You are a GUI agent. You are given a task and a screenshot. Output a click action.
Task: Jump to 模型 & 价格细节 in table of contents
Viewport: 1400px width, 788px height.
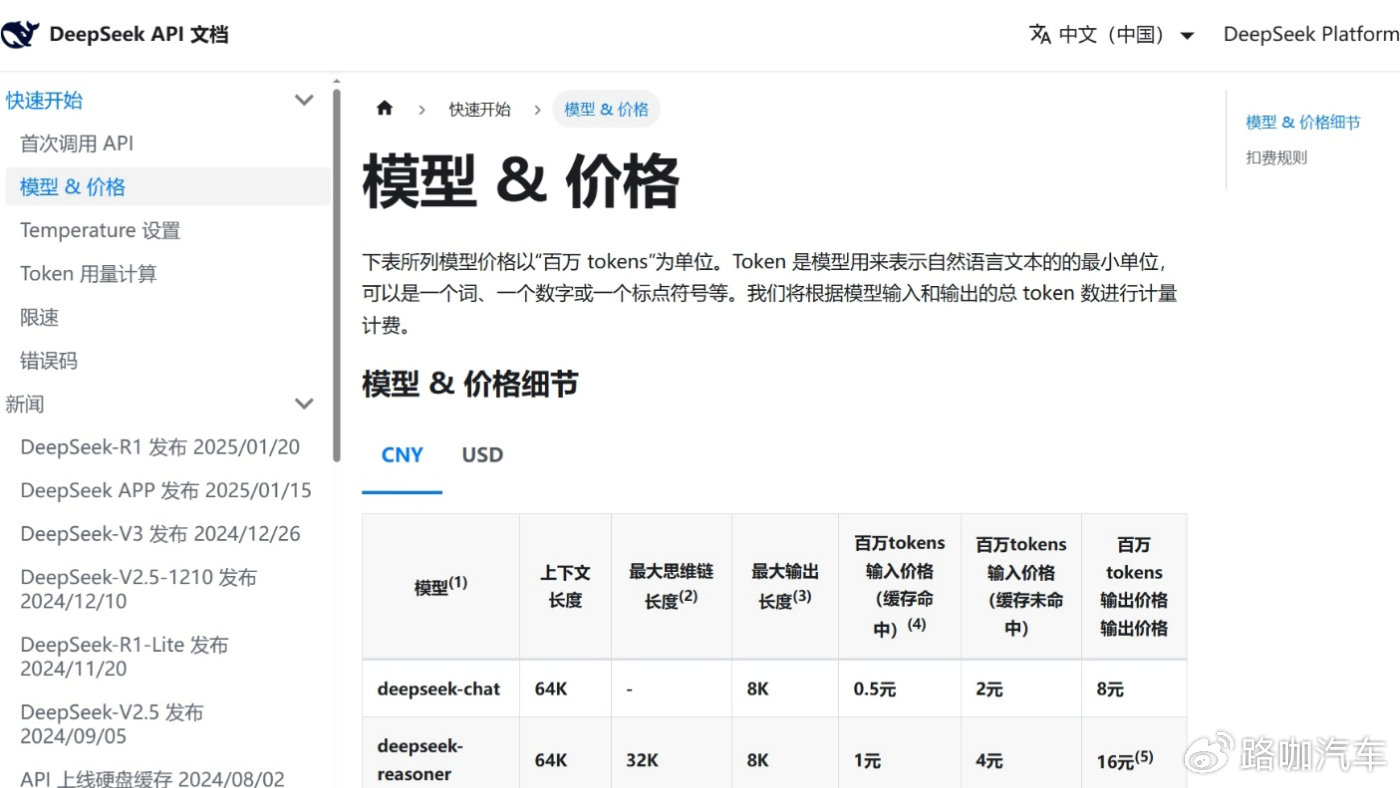(x=1303, y=122)
